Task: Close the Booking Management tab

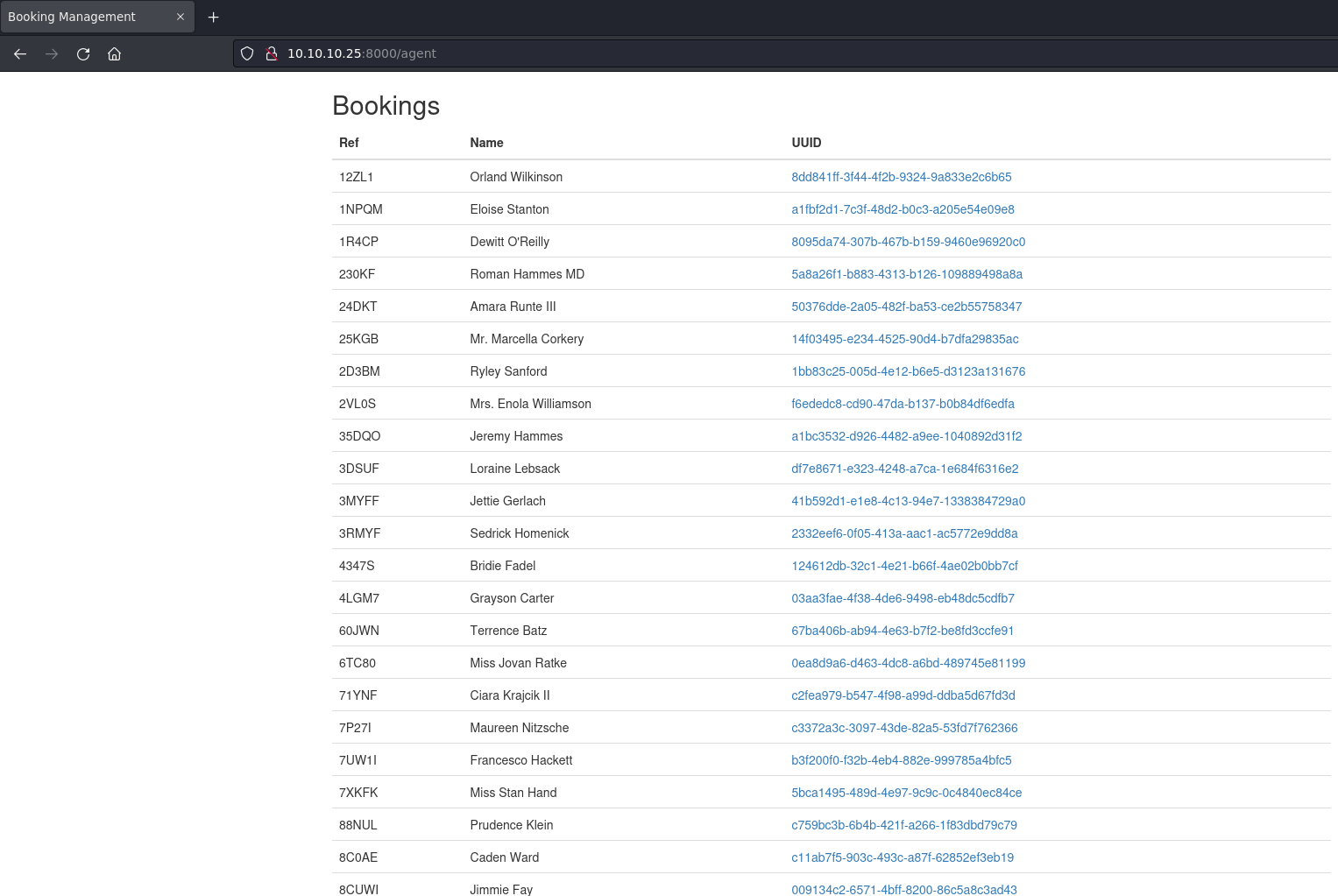Action: pos(181,17)
